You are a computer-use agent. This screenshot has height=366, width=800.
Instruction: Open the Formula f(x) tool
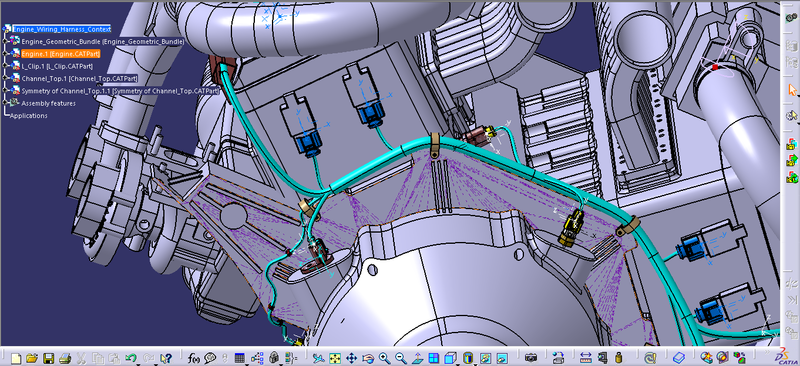pos(194,358)
